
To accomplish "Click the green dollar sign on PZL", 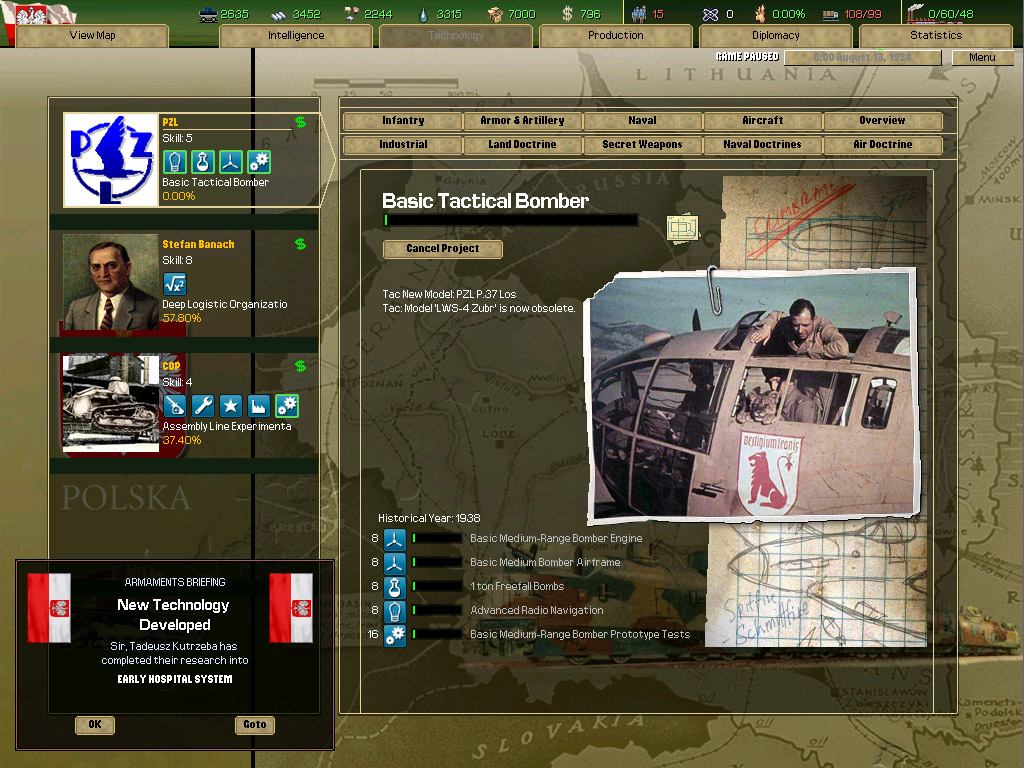I will 300,121.
